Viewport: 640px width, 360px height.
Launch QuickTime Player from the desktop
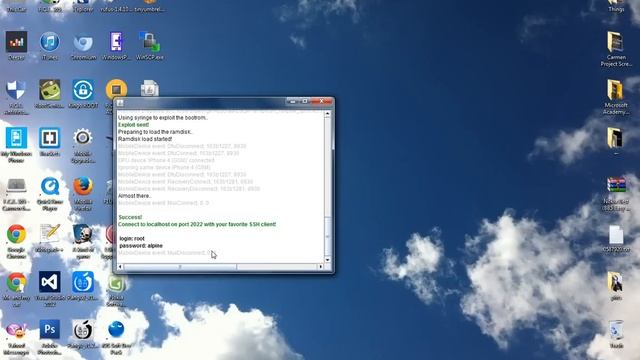click(50, 186)
